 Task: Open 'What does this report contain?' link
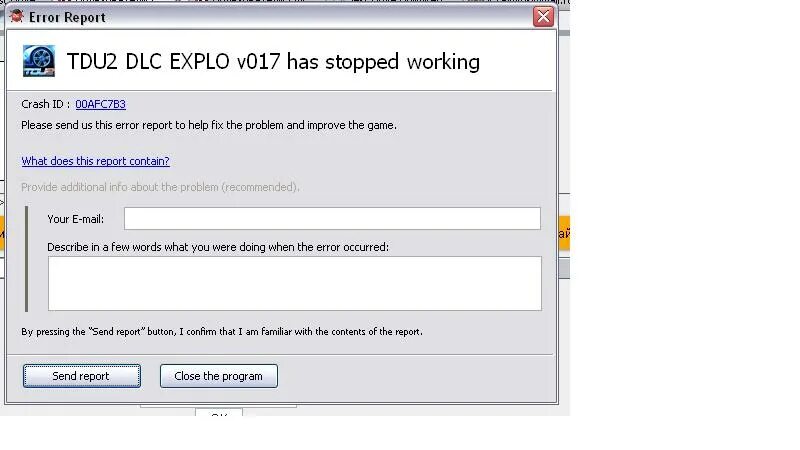[x=95, y=161]
